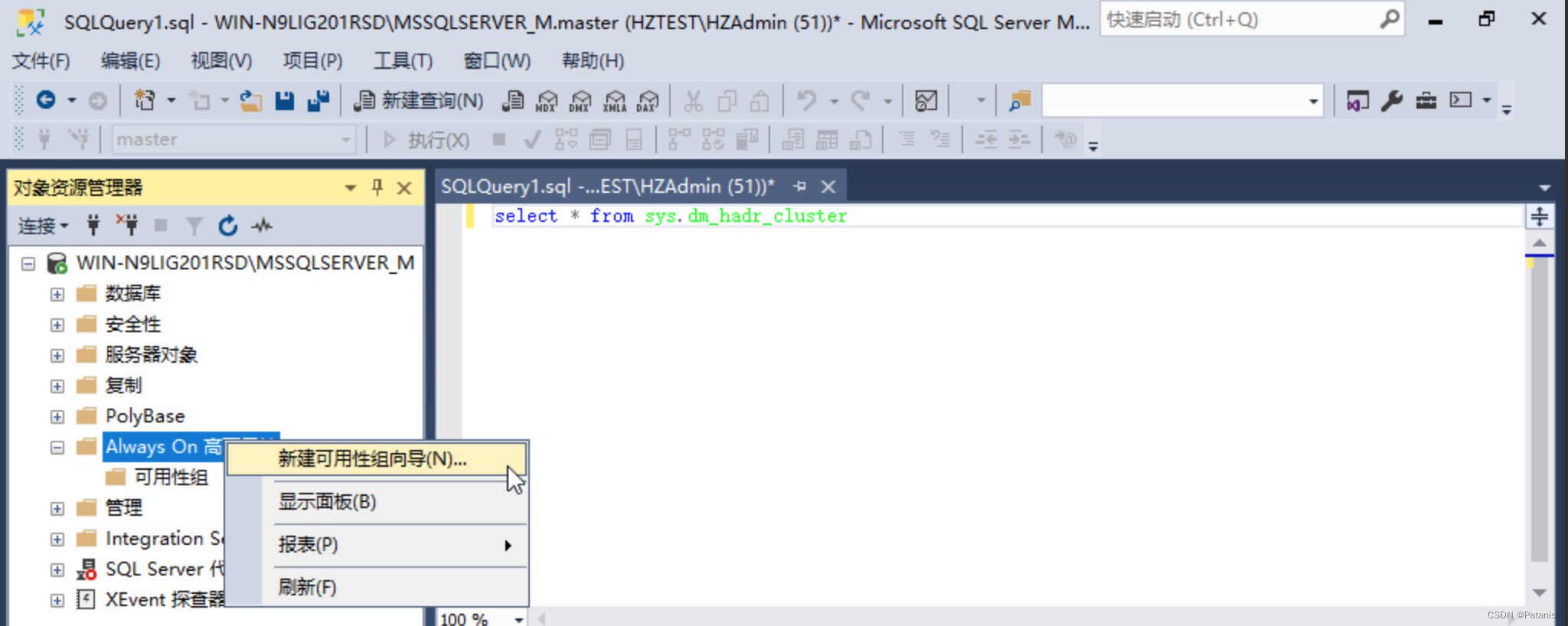
Task: Click the Activity Monitor pulse icon in Object Explorer
Action: click(262, 226)
